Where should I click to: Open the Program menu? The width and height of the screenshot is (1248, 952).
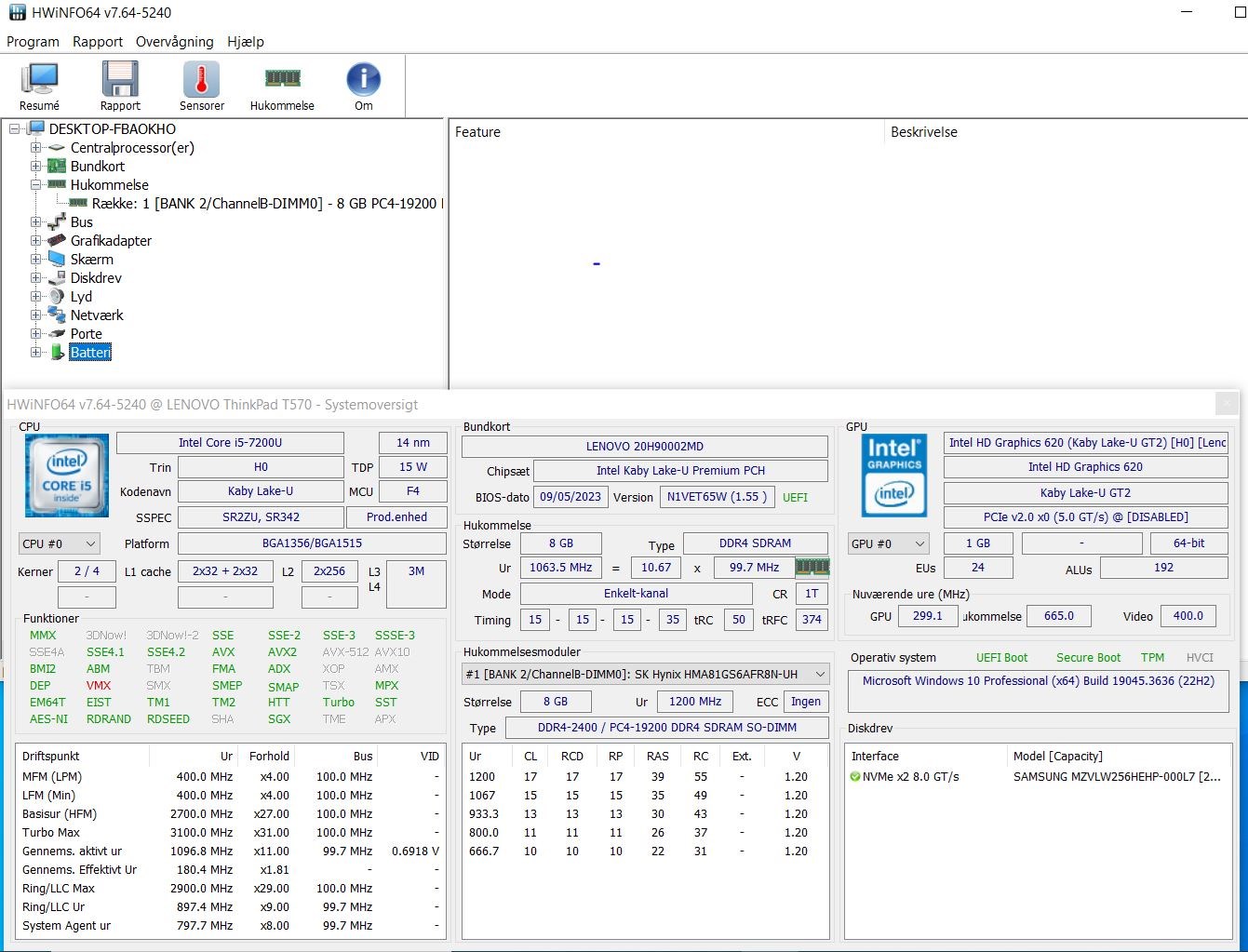coord(33,42)
